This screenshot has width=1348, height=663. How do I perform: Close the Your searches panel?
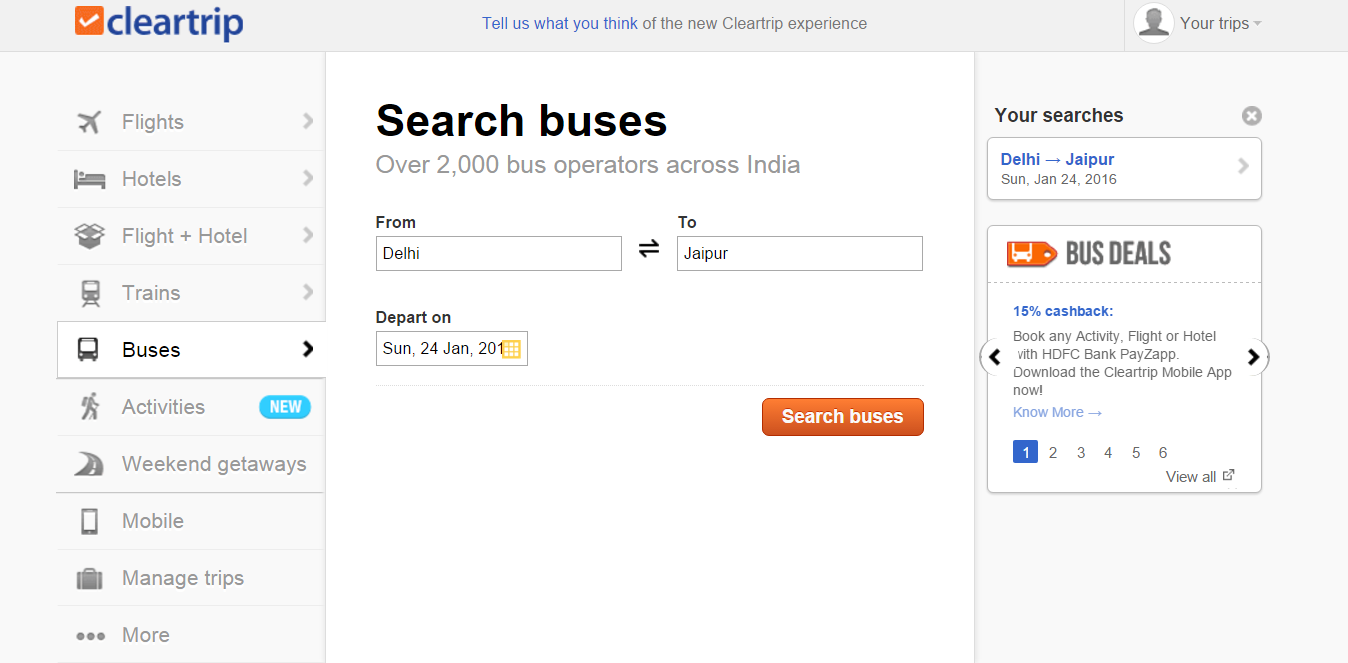pos(1251,116)
